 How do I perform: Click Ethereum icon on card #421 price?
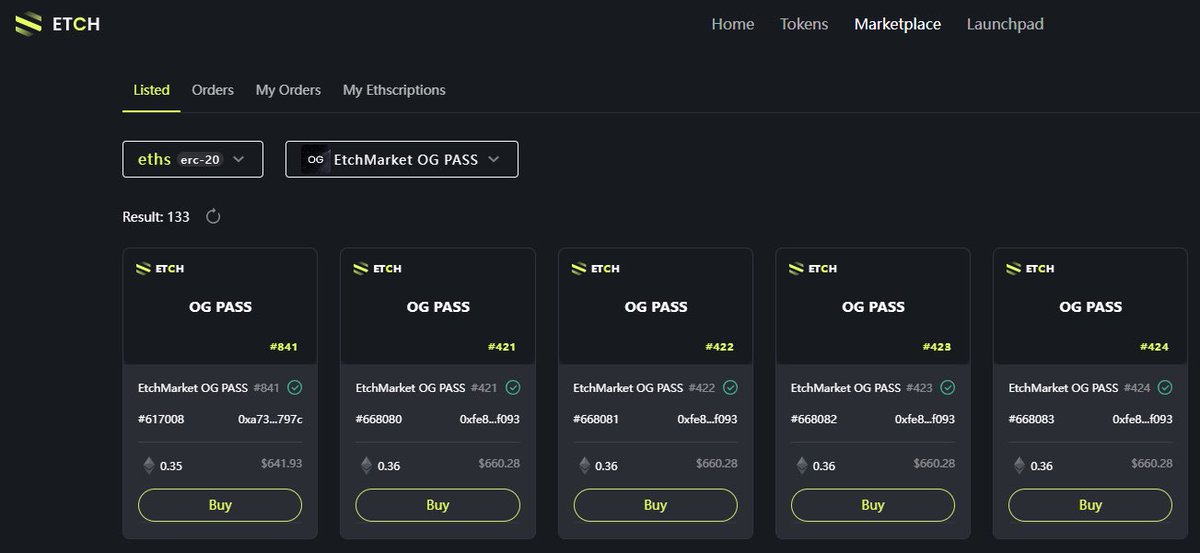[x=366, y=465]
